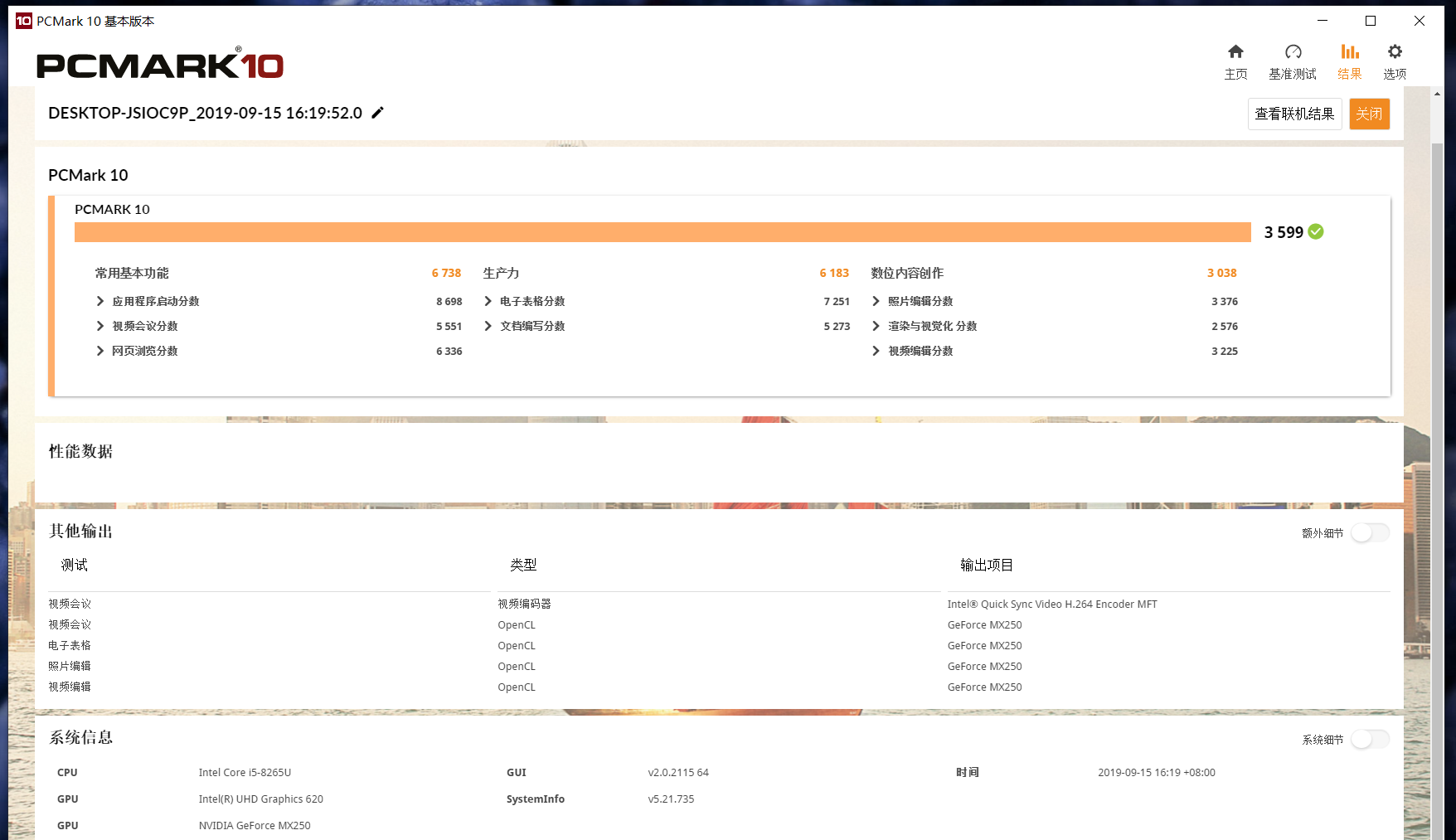Click the 类型 column header
The image size is (1456, 840).
(523, 565)
